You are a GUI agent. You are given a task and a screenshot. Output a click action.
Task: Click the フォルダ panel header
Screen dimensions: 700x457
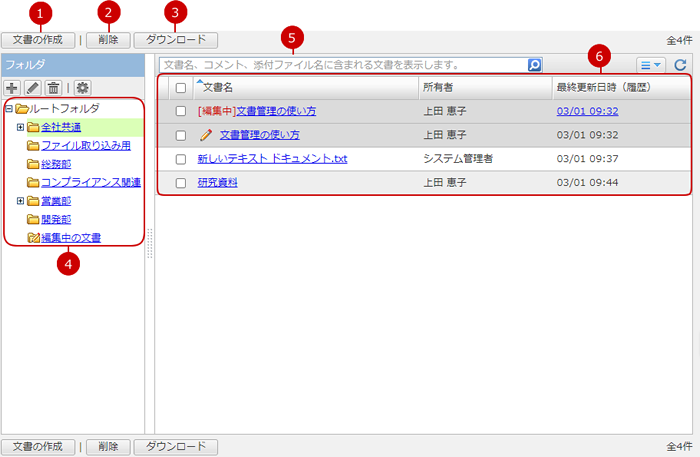pos(73,65)
